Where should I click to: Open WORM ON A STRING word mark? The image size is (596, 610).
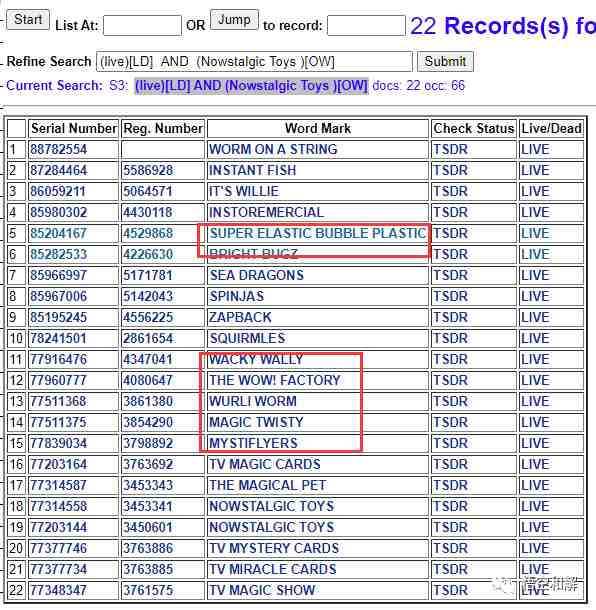pos(273,149)
